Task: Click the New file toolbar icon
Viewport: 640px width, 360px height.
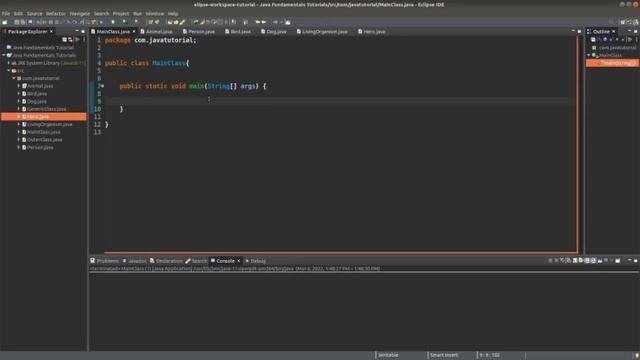Action: coord(4,22)
